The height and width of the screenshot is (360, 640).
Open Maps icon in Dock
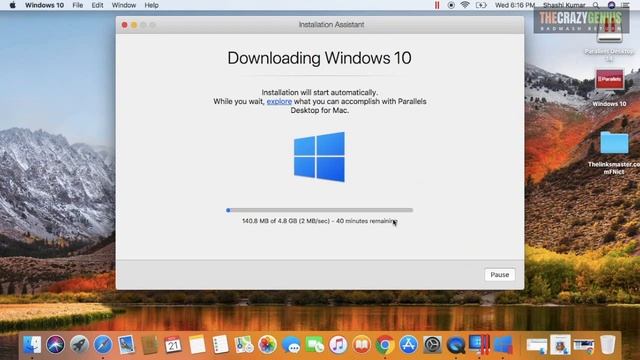click(244, 345)
